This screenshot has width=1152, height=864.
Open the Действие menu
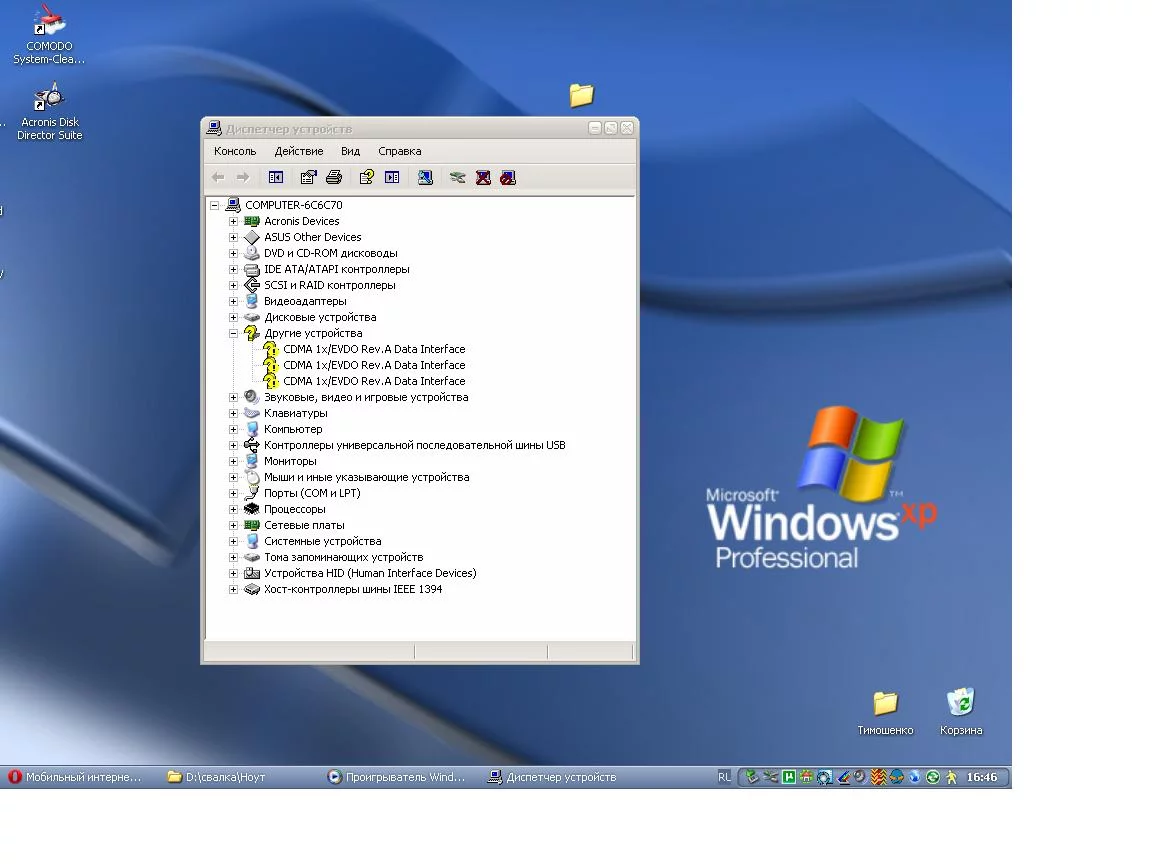pyautogui.click(x=298, y=151)
